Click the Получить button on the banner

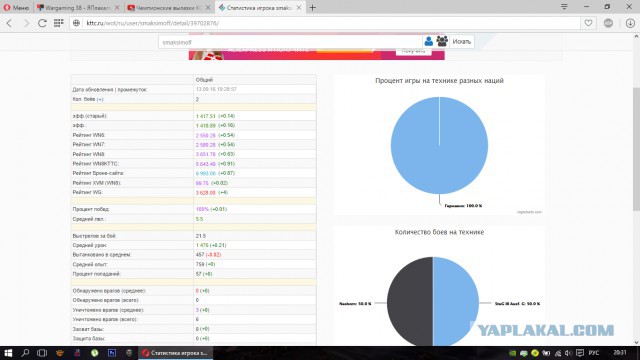(413, 51)
